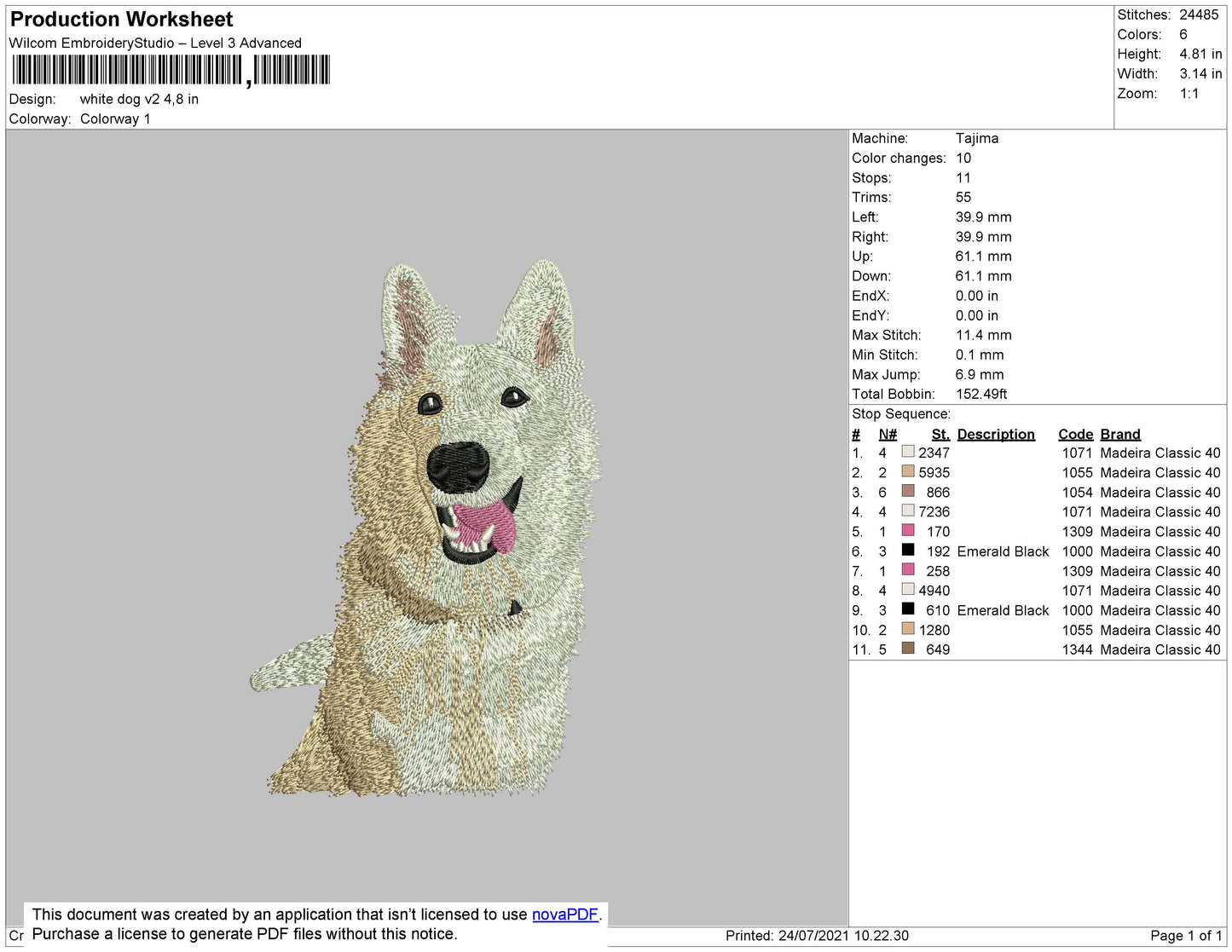Select the brown swatch for stop 11
Image resolution: width=1232 pixels, height=952 pixels.
click(x=908, y=648)
